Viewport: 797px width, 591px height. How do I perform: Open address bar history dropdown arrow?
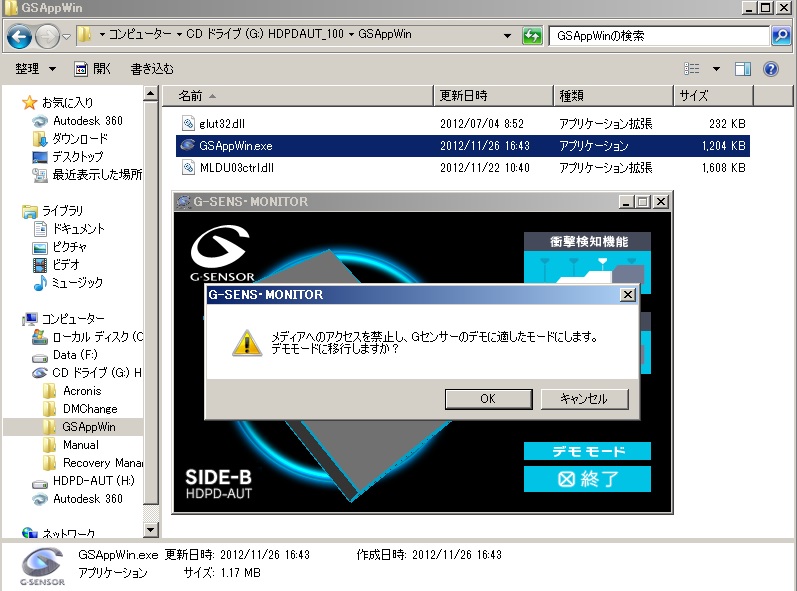[507, 36]
